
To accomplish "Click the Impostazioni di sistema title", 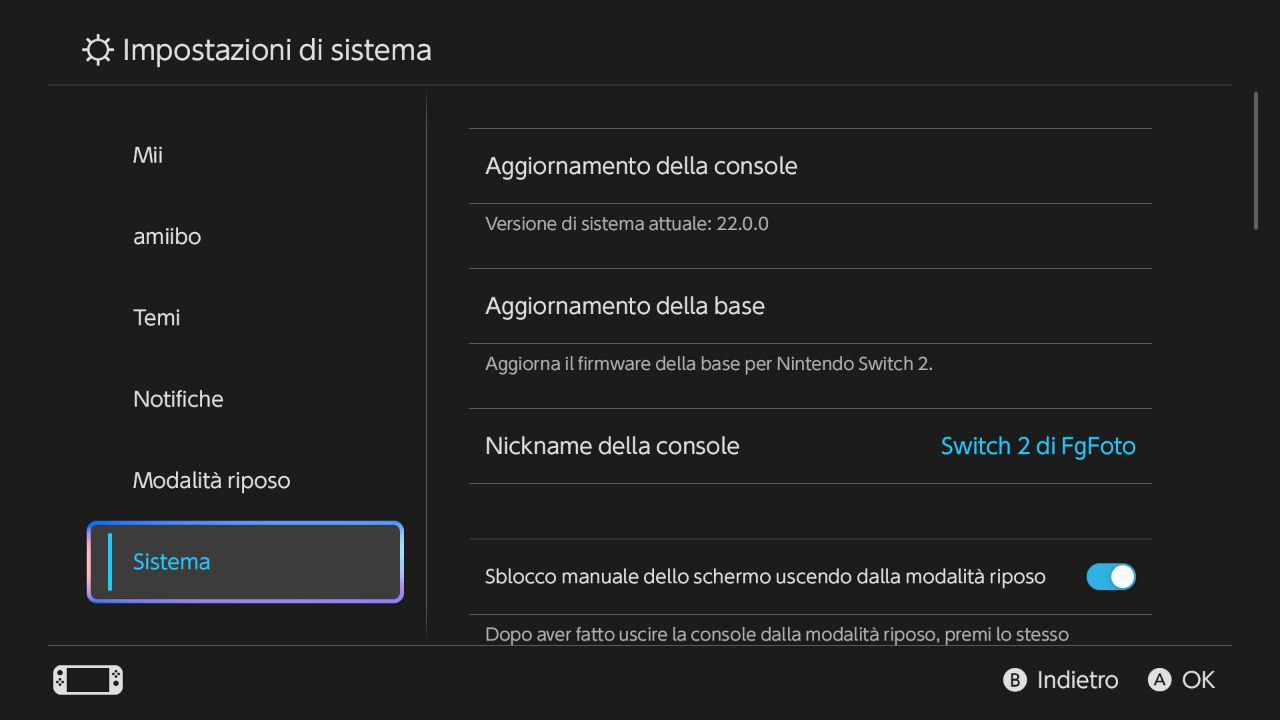I will point(277,50).
